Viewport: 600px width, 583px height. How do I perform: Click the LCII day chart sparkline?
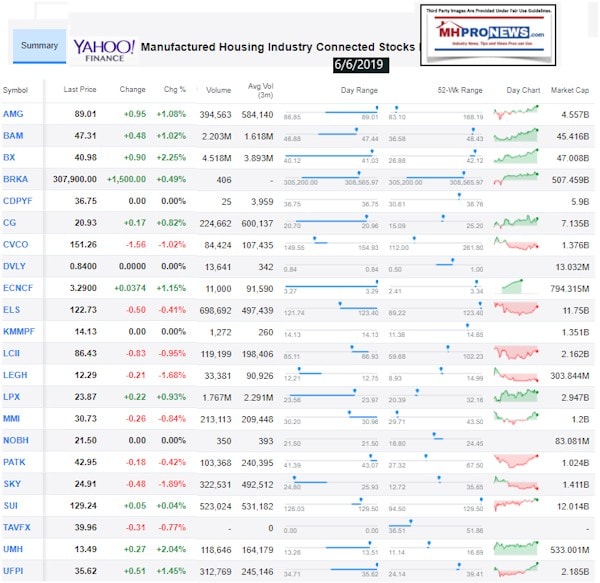(x=516, y=353)
